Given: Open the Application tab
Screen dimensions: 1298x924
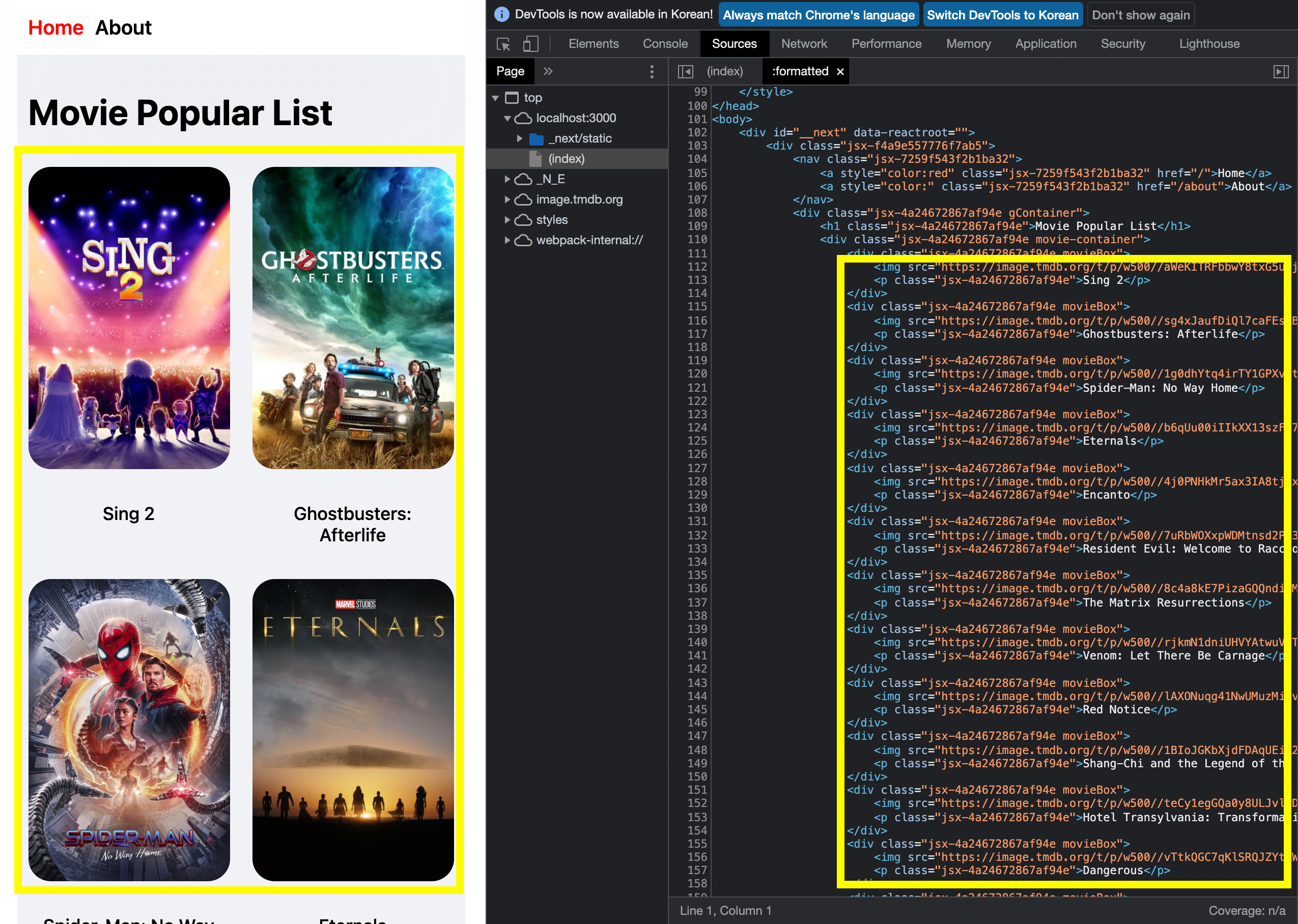Looking at the screenshot, I should pos(1046,44).
